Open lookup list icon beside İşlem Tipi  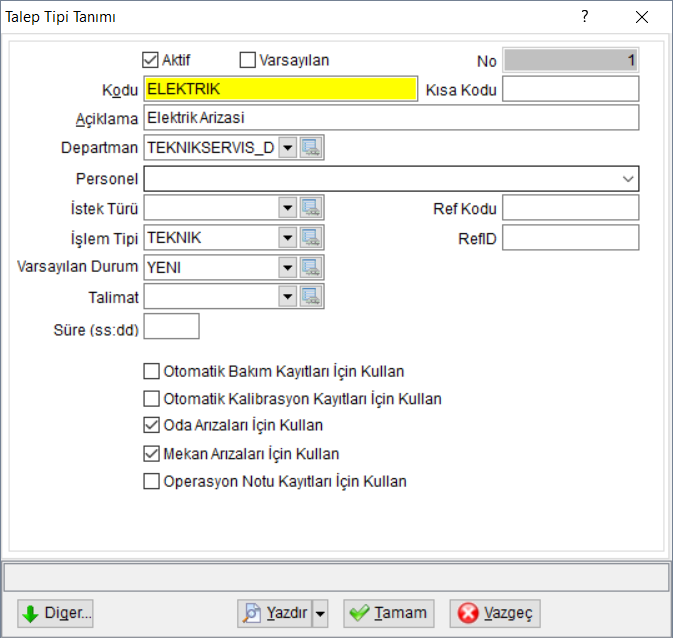311,237
